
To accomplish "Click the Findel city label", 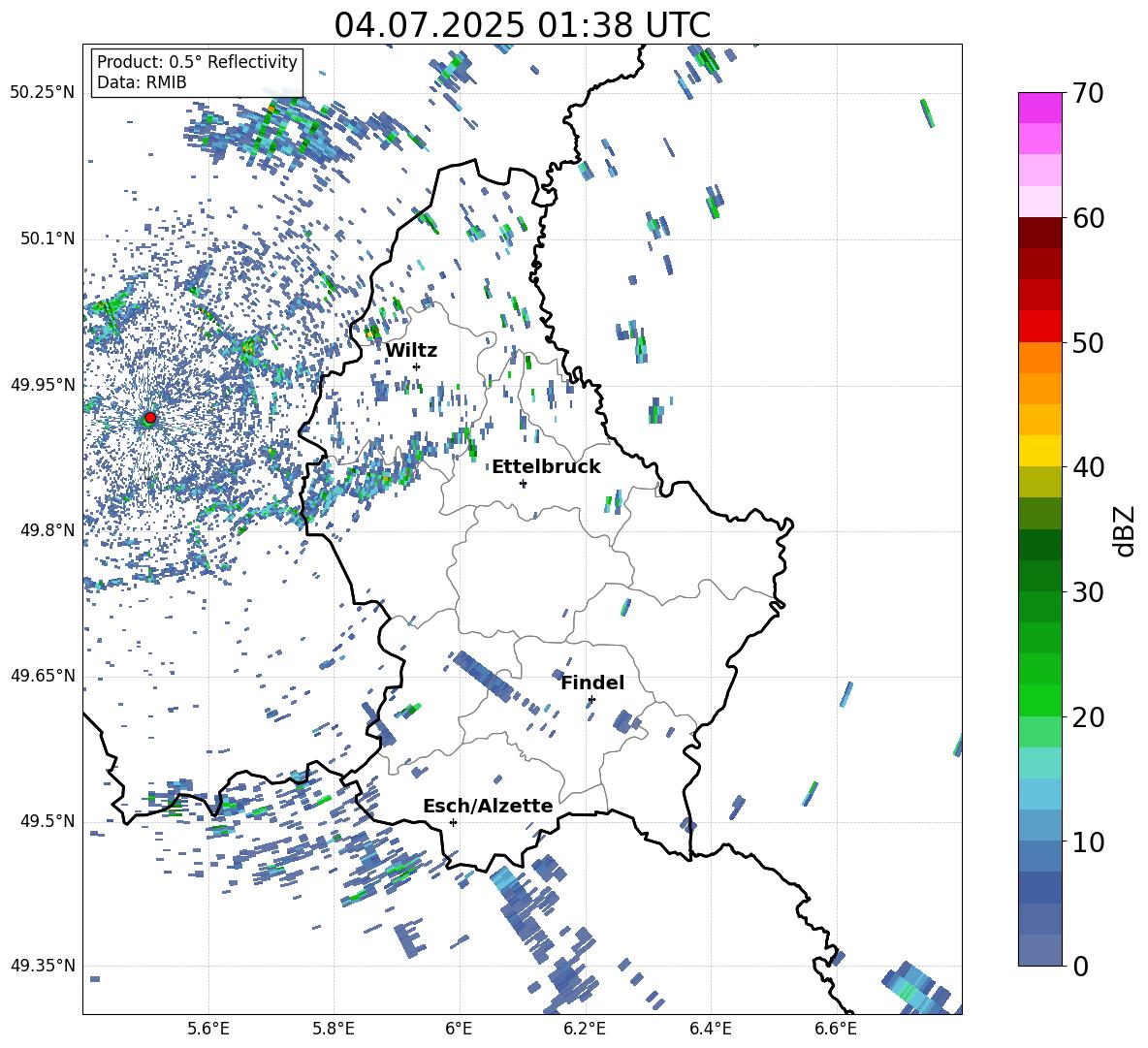I will point(592,683).
